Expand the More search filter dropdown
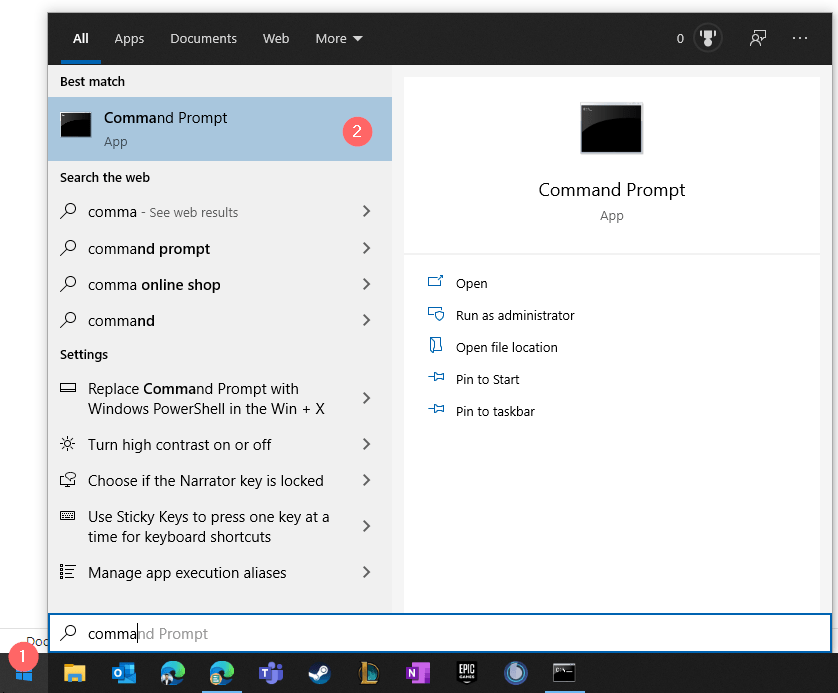 (x=338, y=38)
